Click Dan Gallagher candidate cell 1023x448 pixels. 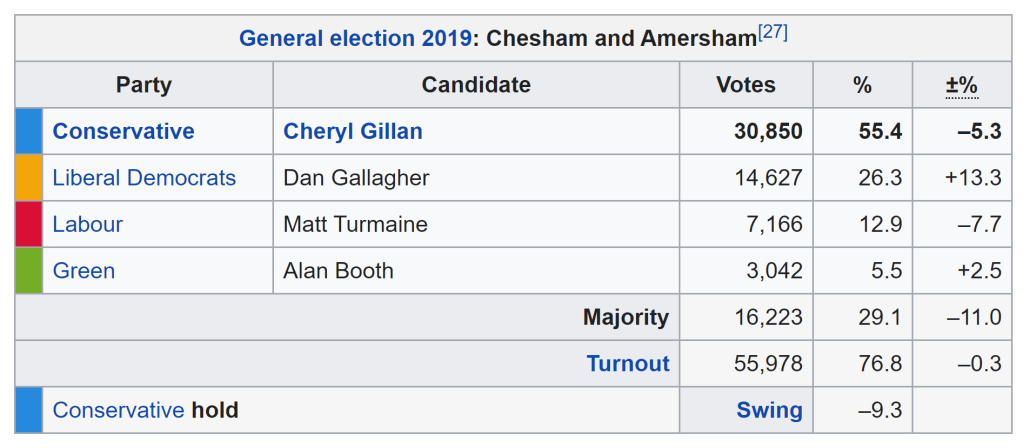356,178
